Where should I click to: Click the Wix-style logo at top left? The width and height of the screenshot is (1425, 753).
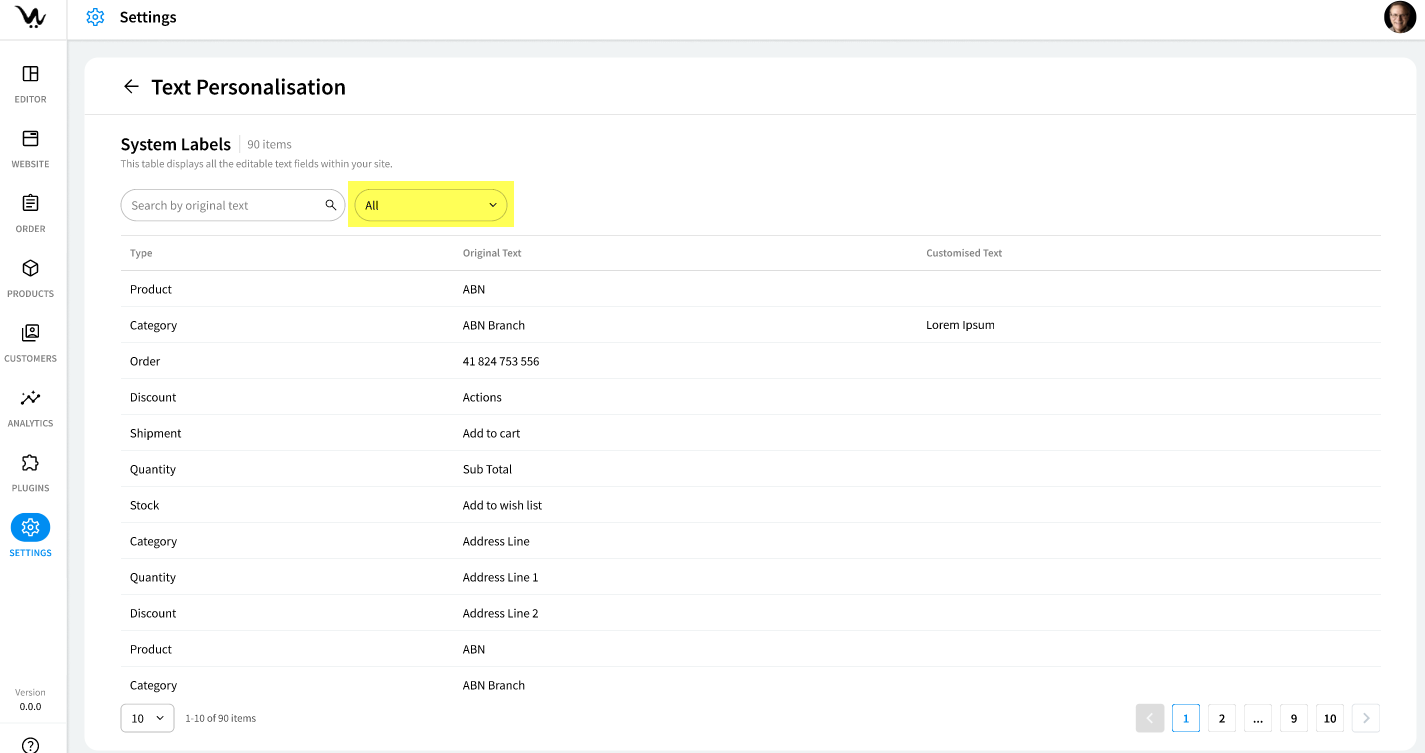coord(30,17)
